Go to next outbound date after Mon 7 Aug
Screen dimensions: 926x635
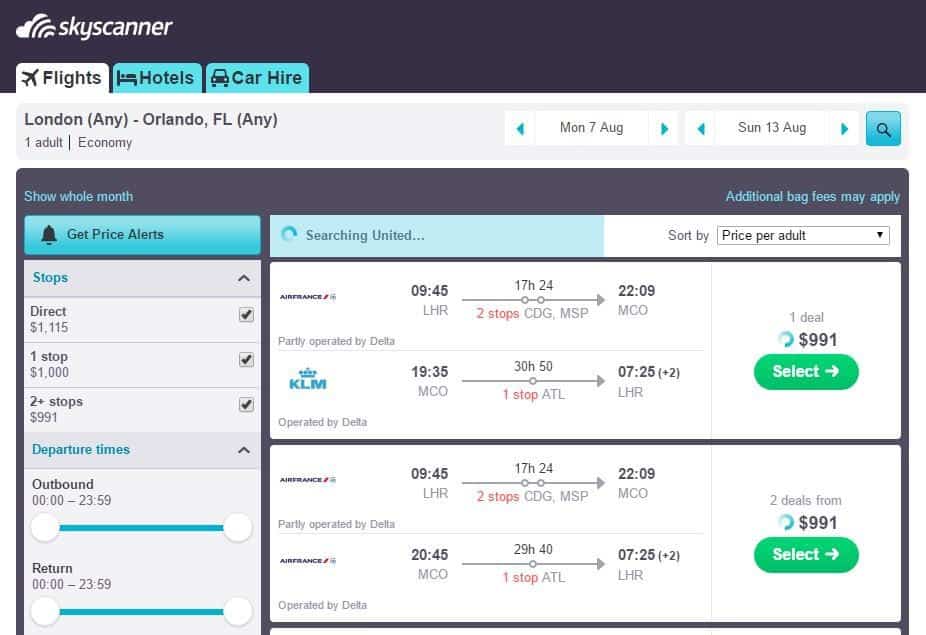point(664,128)
